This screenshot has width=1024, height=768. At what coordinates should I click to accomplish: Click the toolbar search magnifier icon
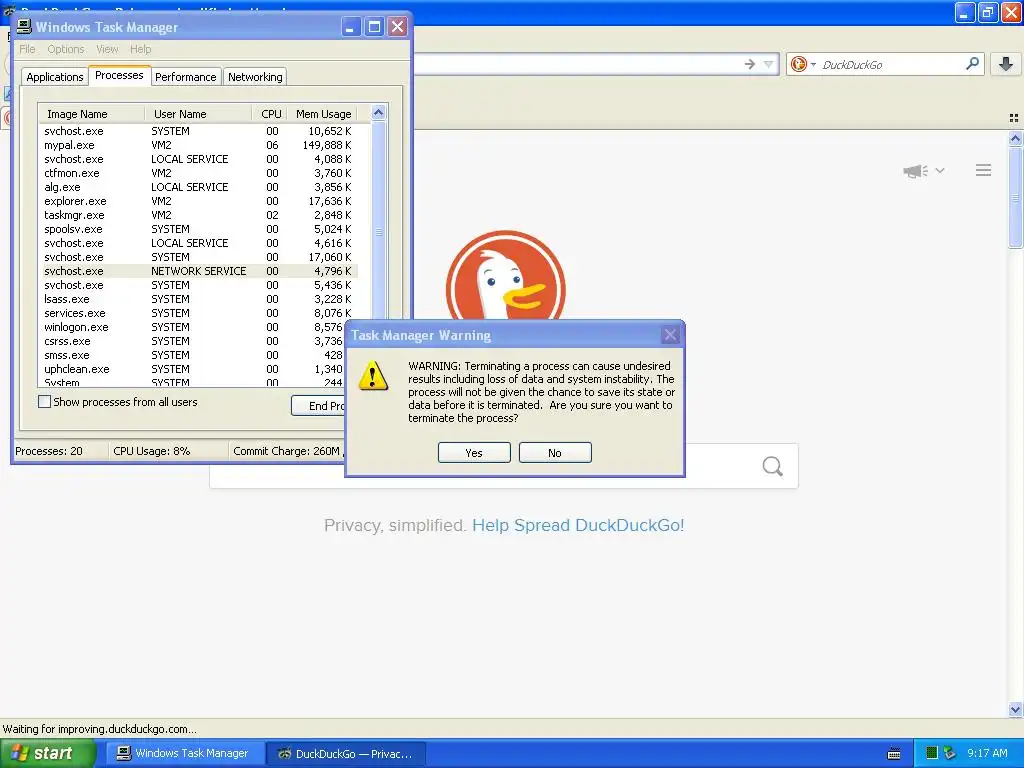[x=972, y=64]
